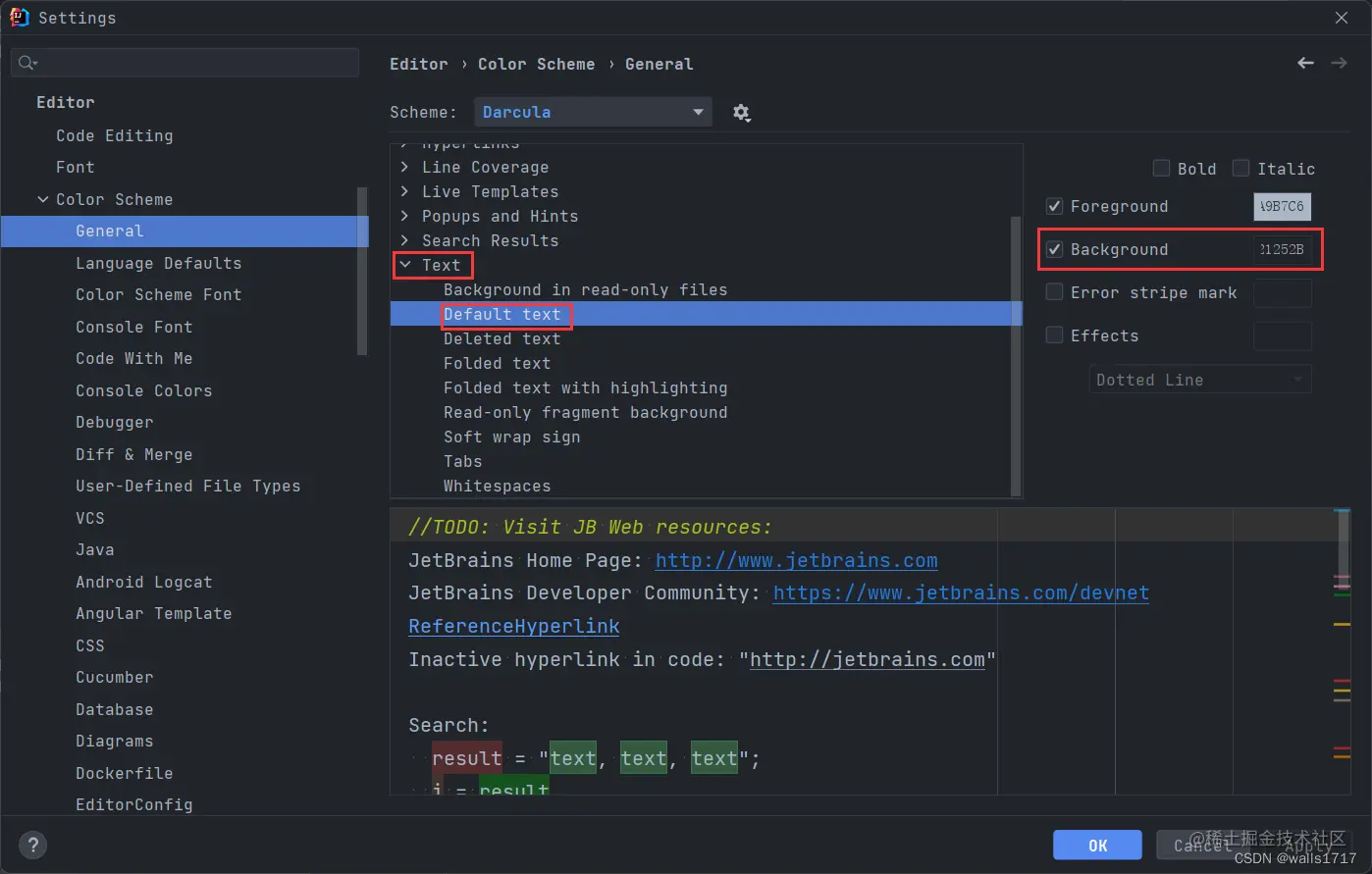Select VCS in sidebar
The image size is (1372, 874).
point(89,518)
